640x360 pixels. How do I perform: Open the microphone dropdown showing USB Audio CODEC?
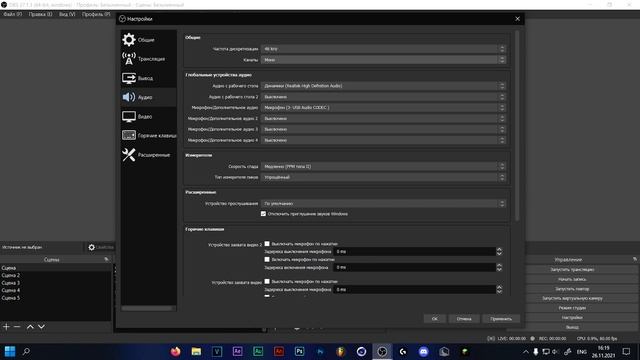pos(383,107)
